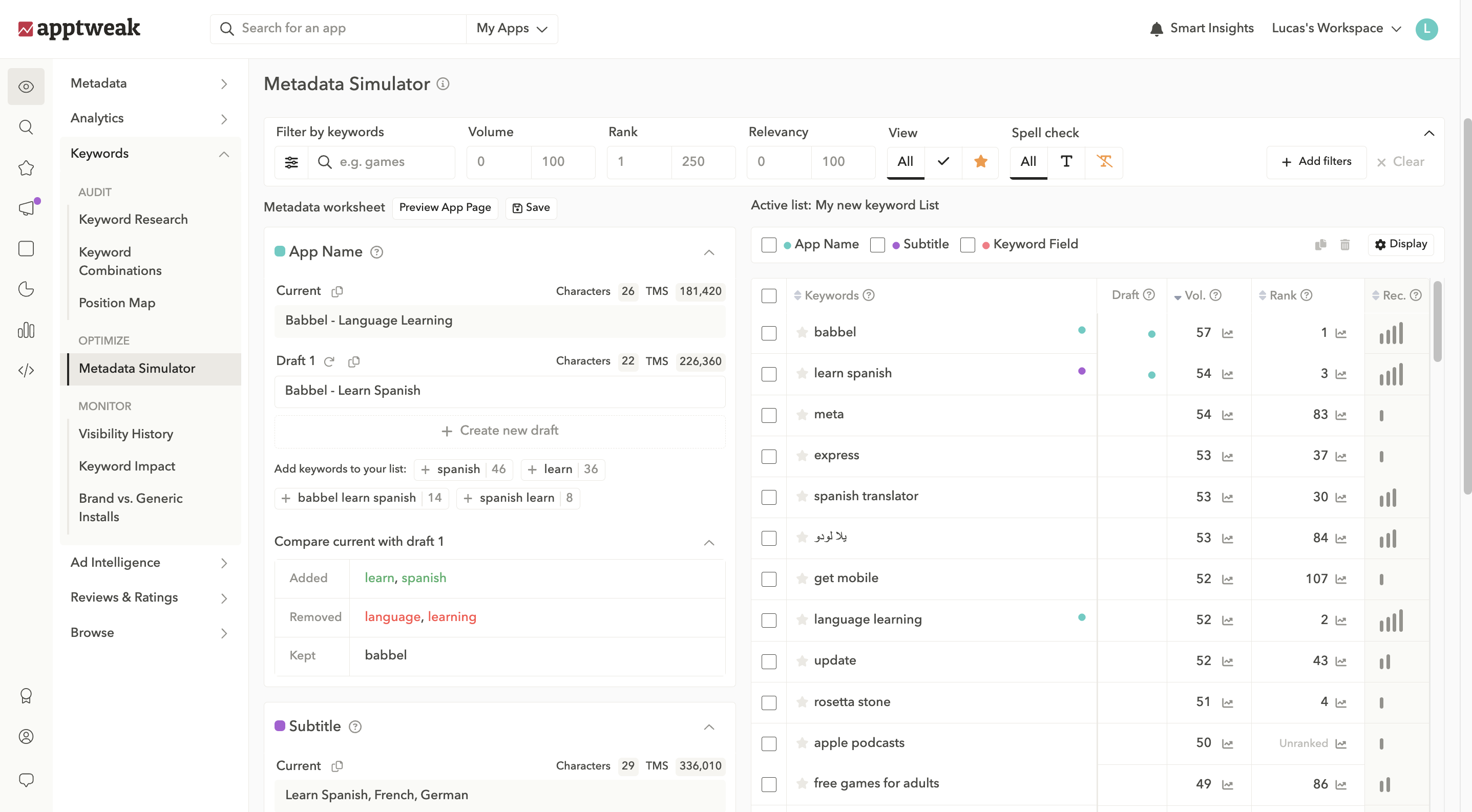Open the pie chart icon in sidebar
Image resolution: width=1472 pixels, height=812 pixels.
(x=26, y=289)
